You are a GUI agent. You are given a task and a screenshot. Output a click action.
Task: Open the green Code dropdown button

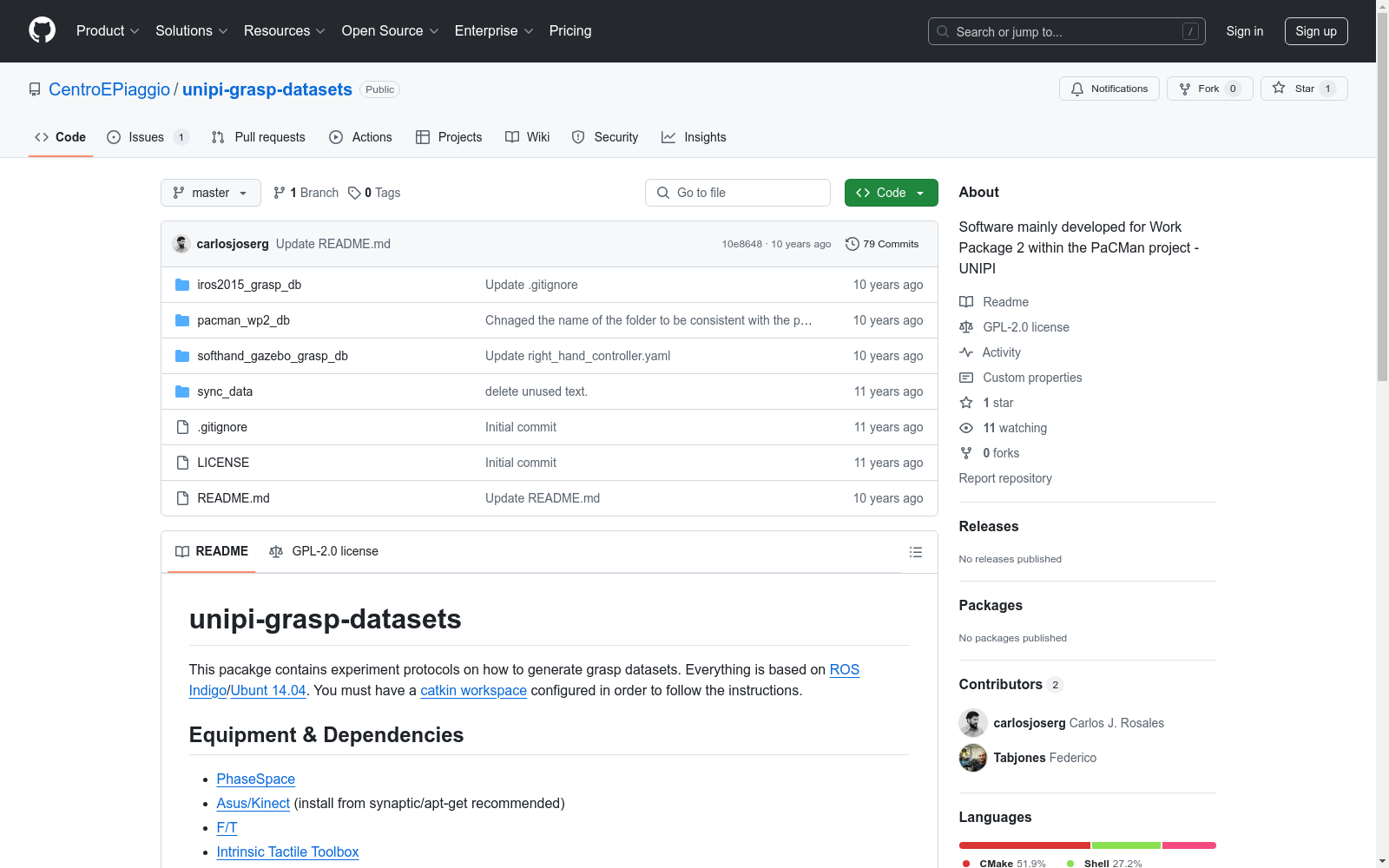coord(891,193)
